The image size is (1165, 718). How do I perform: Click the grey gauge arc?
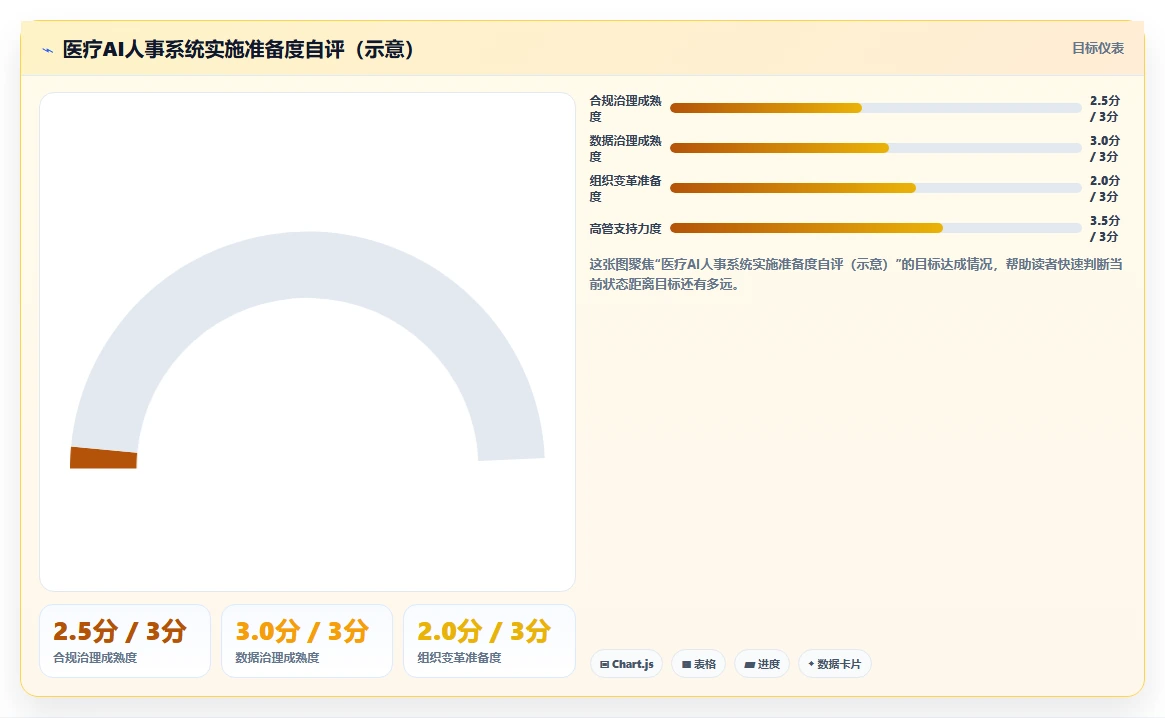coord(307,265)
